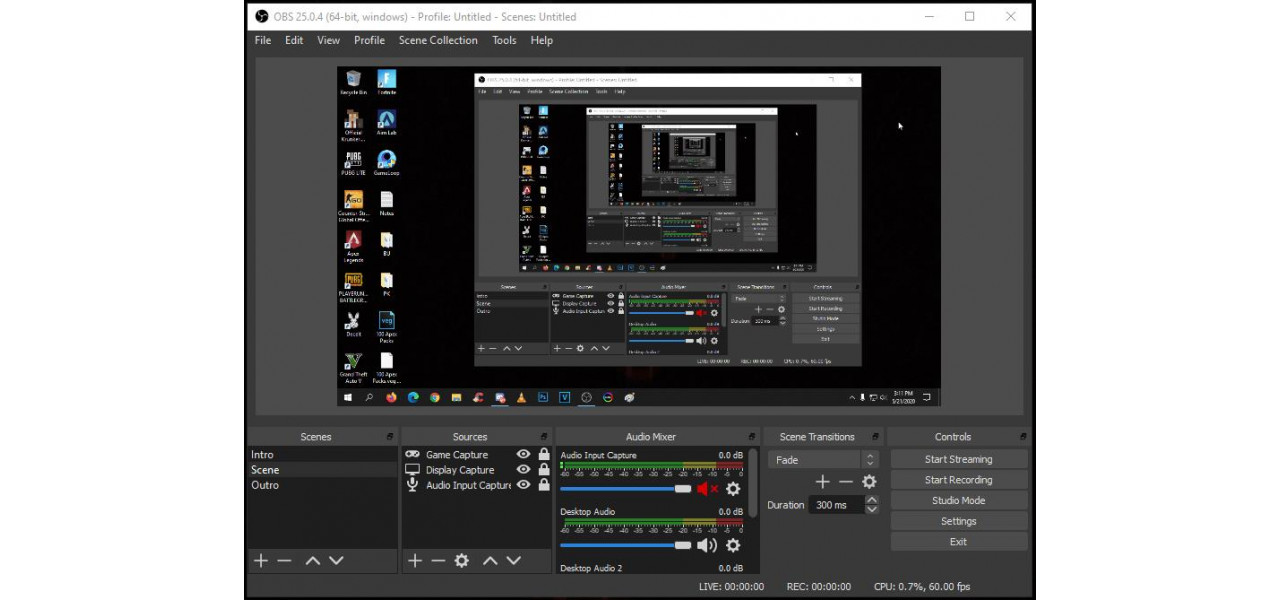Click Start Recording button
The width and height of the screenshot is (1280, 600).
958,480
